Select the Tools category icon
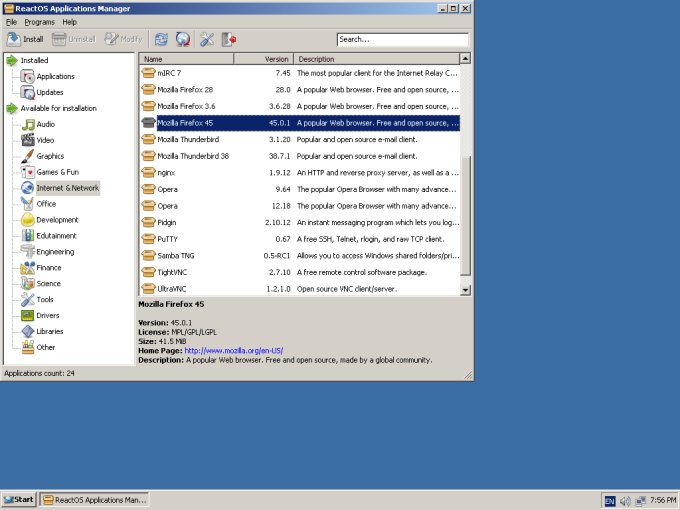680x510 pixels. (28, 299)
